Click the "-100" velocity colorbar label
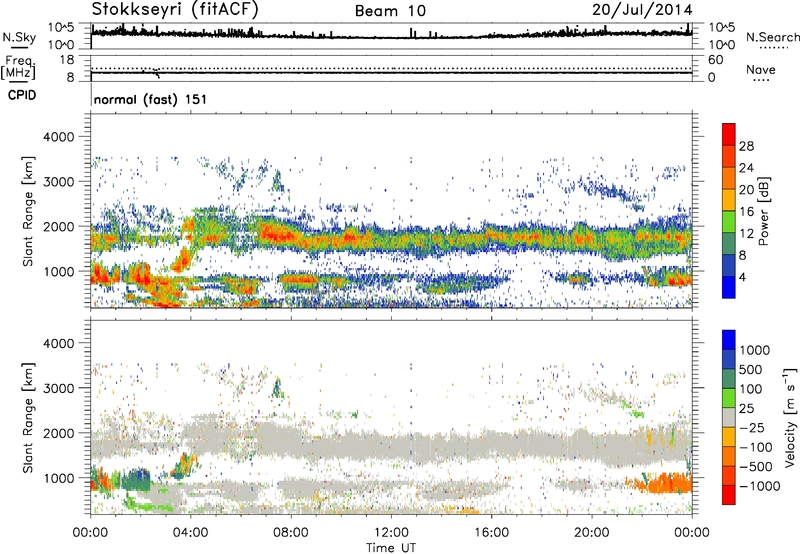This screenshot has width=800, height=554. tap(755, 447)
